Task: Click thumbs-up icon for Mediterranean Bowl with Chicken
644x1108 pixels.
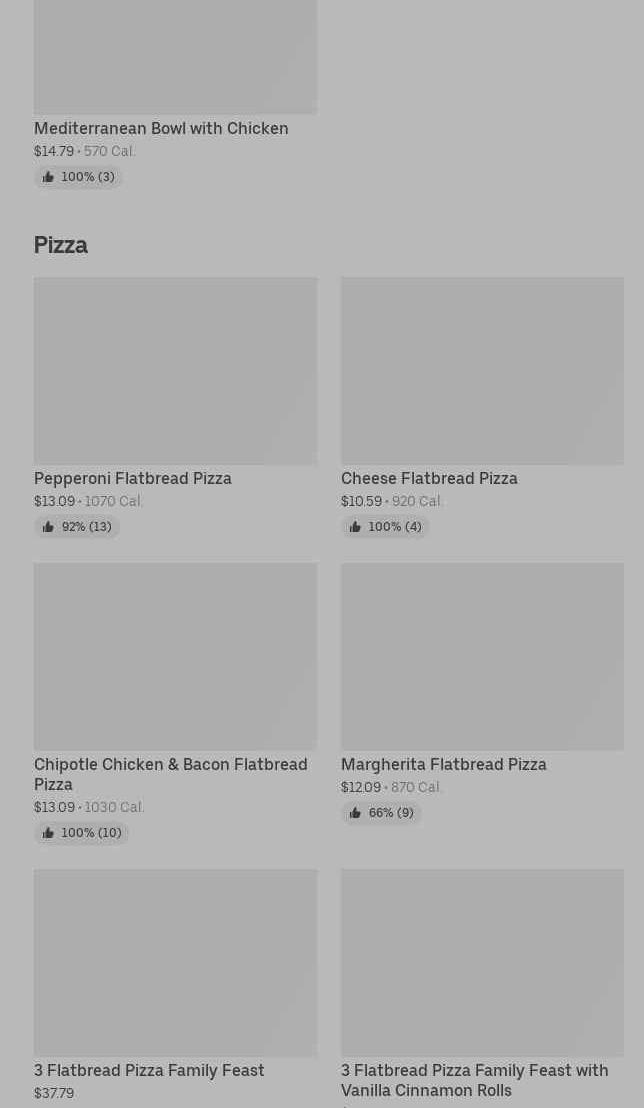Action: [x=48, y=177]
